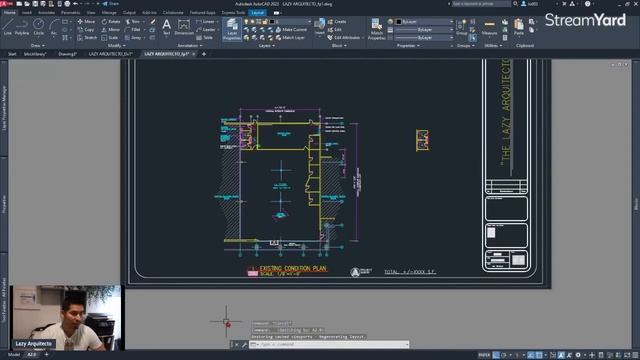Click the Table tool

click(204, 38)
